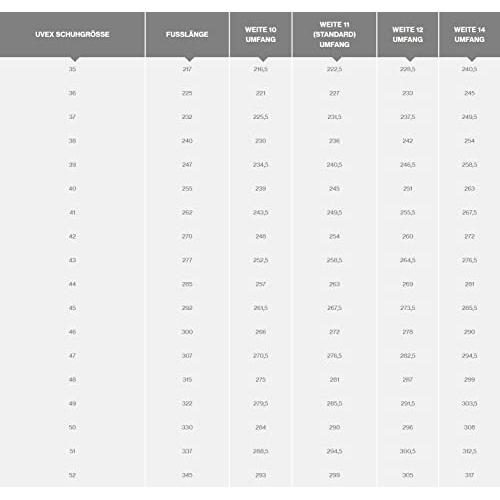Click the arrow pointer below WEITE 11 header
Image resolution: width=500 pixels, height=500 pixels.
(337, 59)
